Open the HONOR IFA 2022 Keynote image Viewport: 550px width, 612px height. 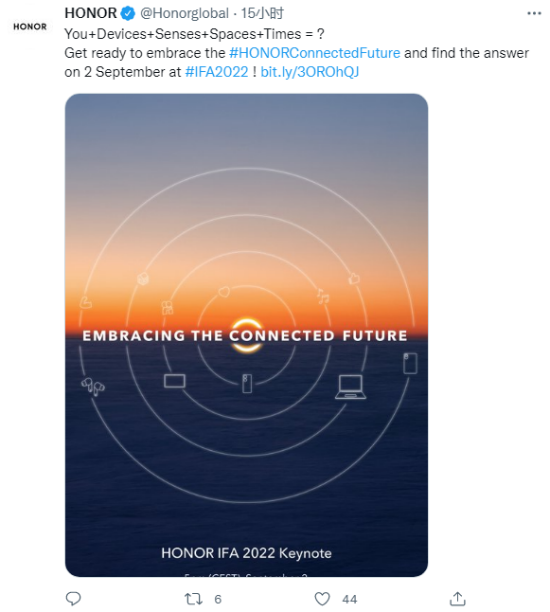coord(246,335)
